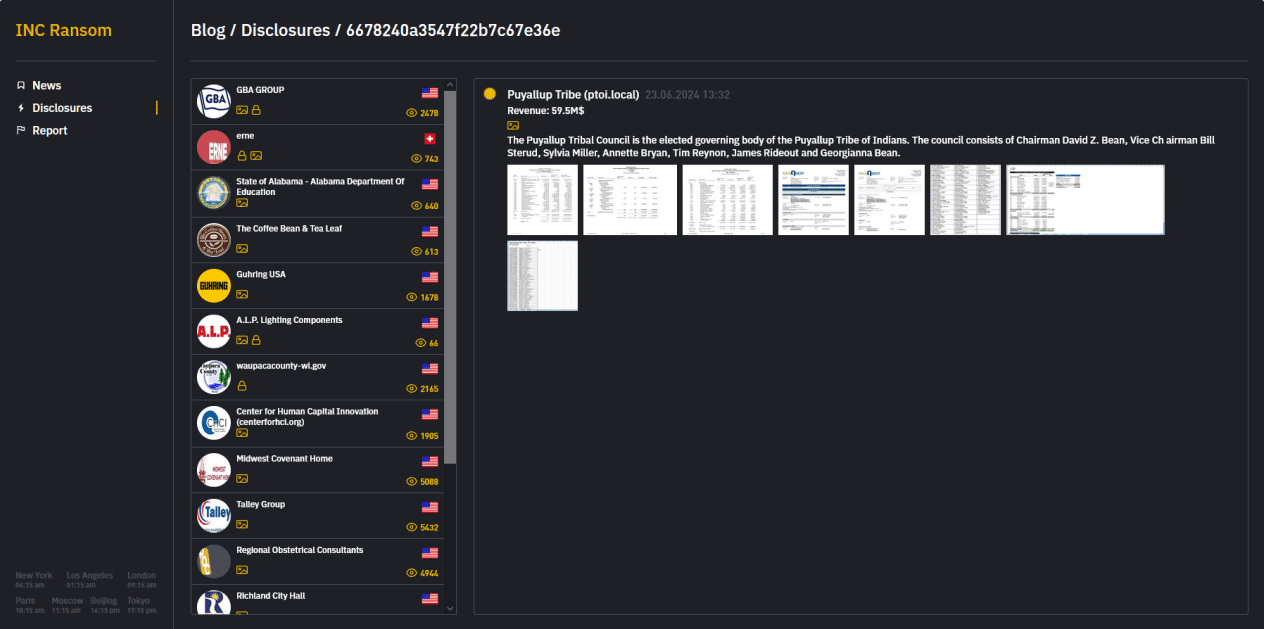
Task: Click the yellow Guhring logo
Action: [214, 285]
